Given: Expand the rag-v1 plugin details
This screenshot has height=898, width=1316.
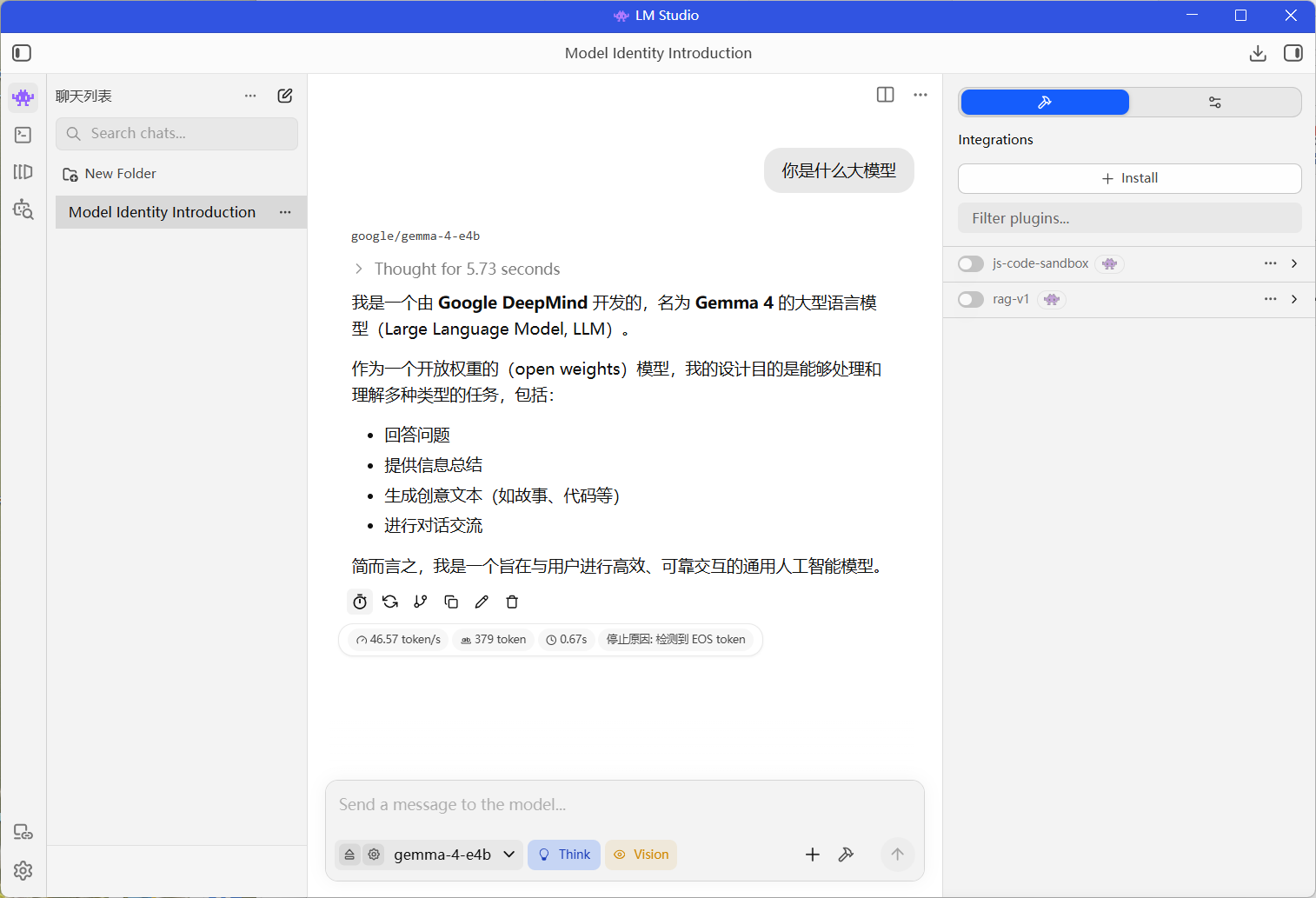Looking at the screenshot, I should (1294, 299).
